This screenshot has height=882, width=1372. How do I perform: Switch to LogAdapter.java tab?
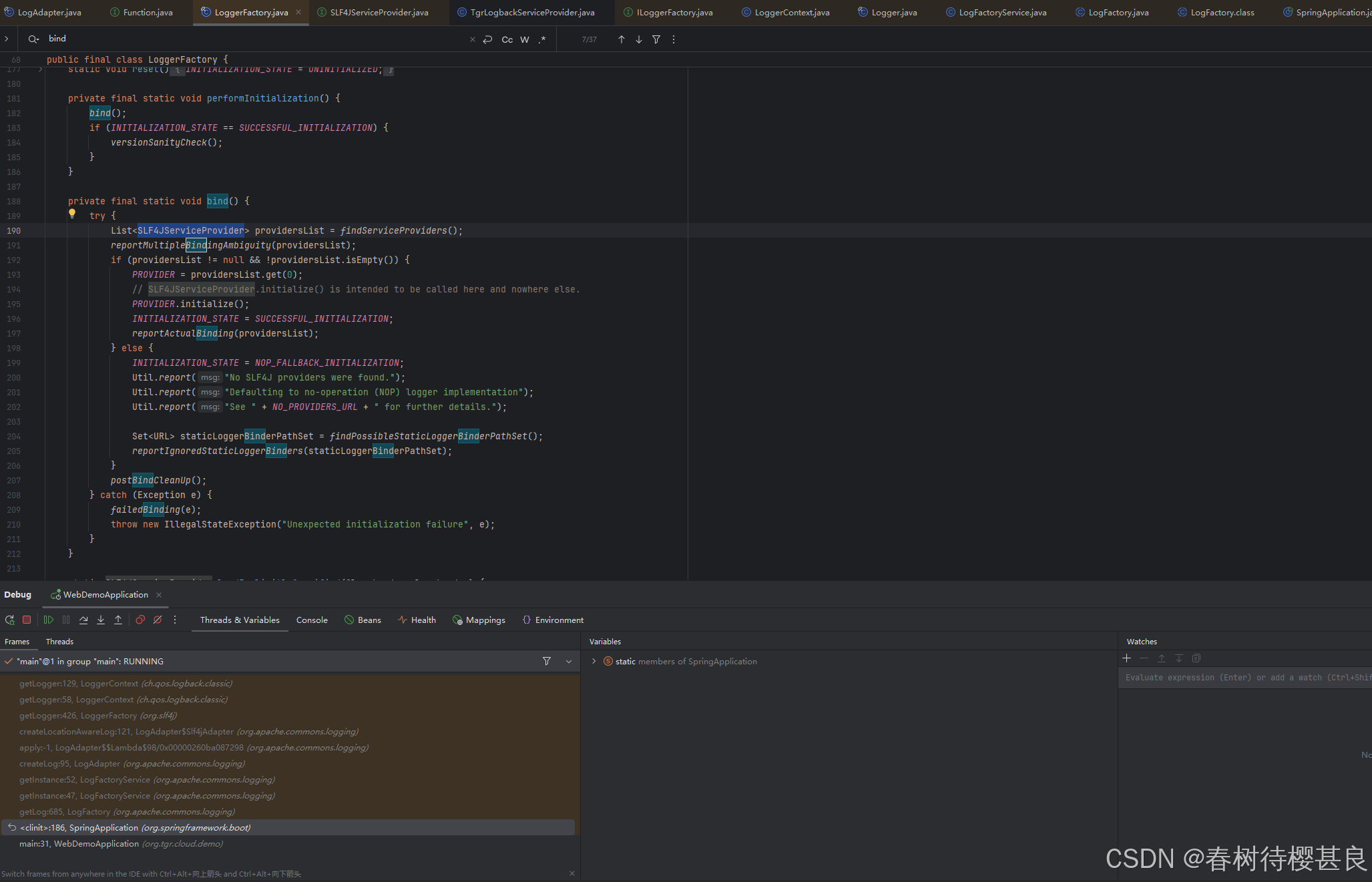[x=43, y=12]
